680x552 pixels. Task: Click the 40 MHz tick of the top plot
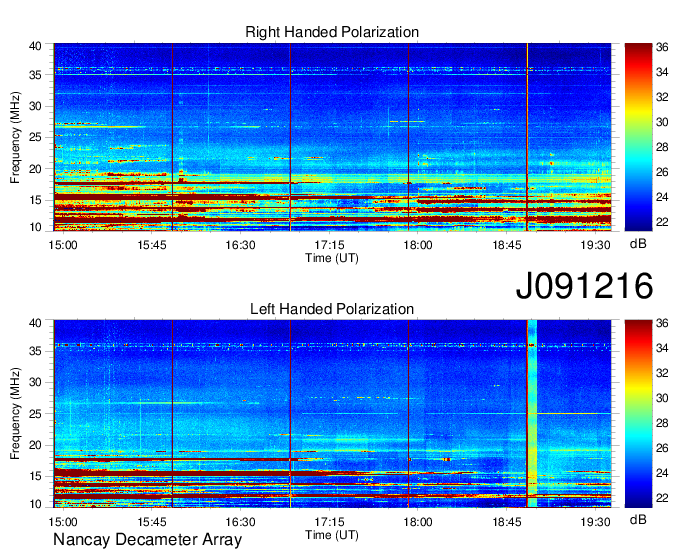[35, 46]
